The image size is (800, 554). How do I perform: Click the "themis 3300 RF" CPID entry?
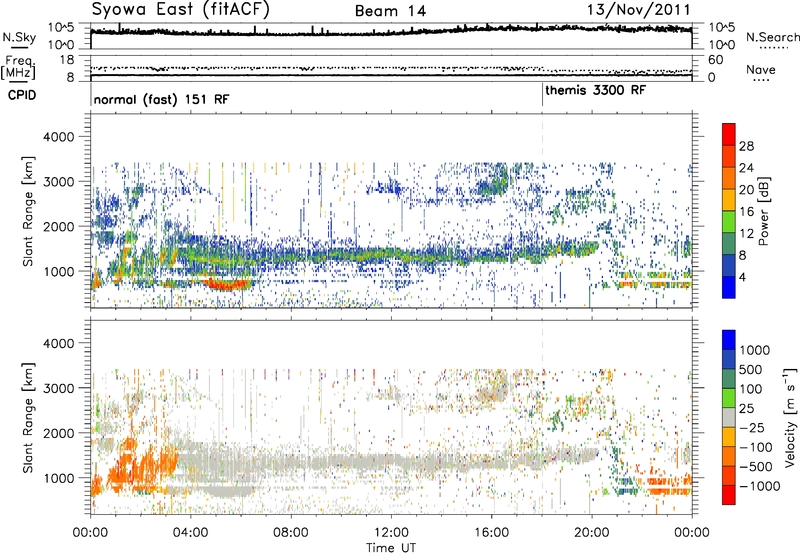pos(595,90)
